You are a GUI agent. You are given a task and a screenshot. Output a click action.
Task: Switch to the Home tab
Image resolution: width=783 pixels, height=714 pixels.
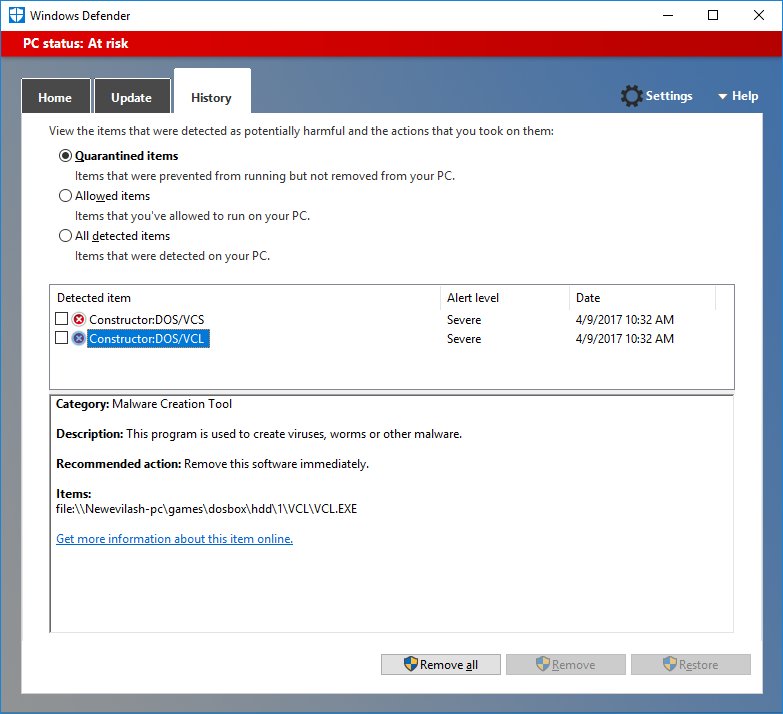pyautogui.click(x=55, y=96)
